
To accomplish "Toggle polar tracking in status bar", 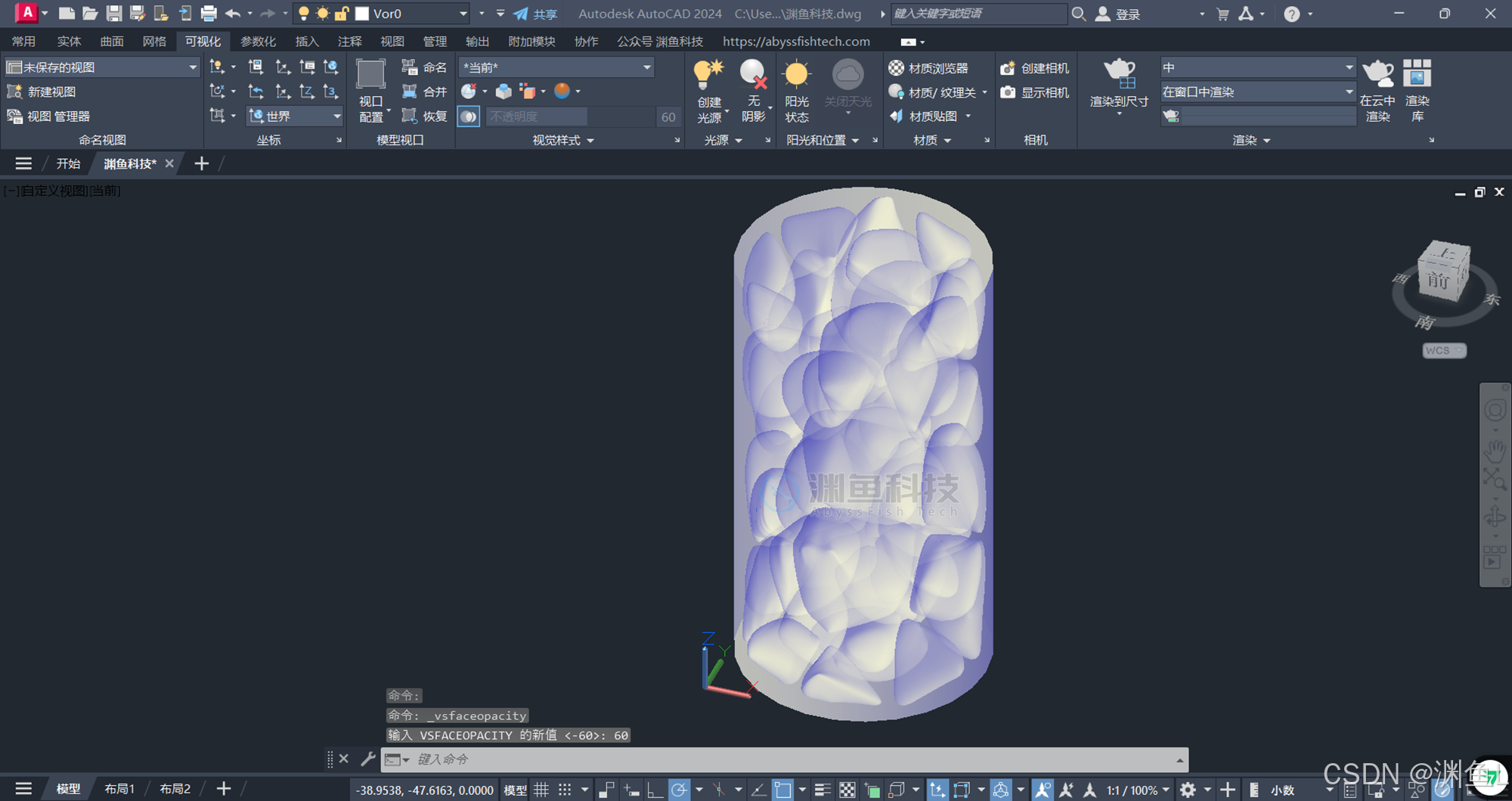I will [679, 790].
